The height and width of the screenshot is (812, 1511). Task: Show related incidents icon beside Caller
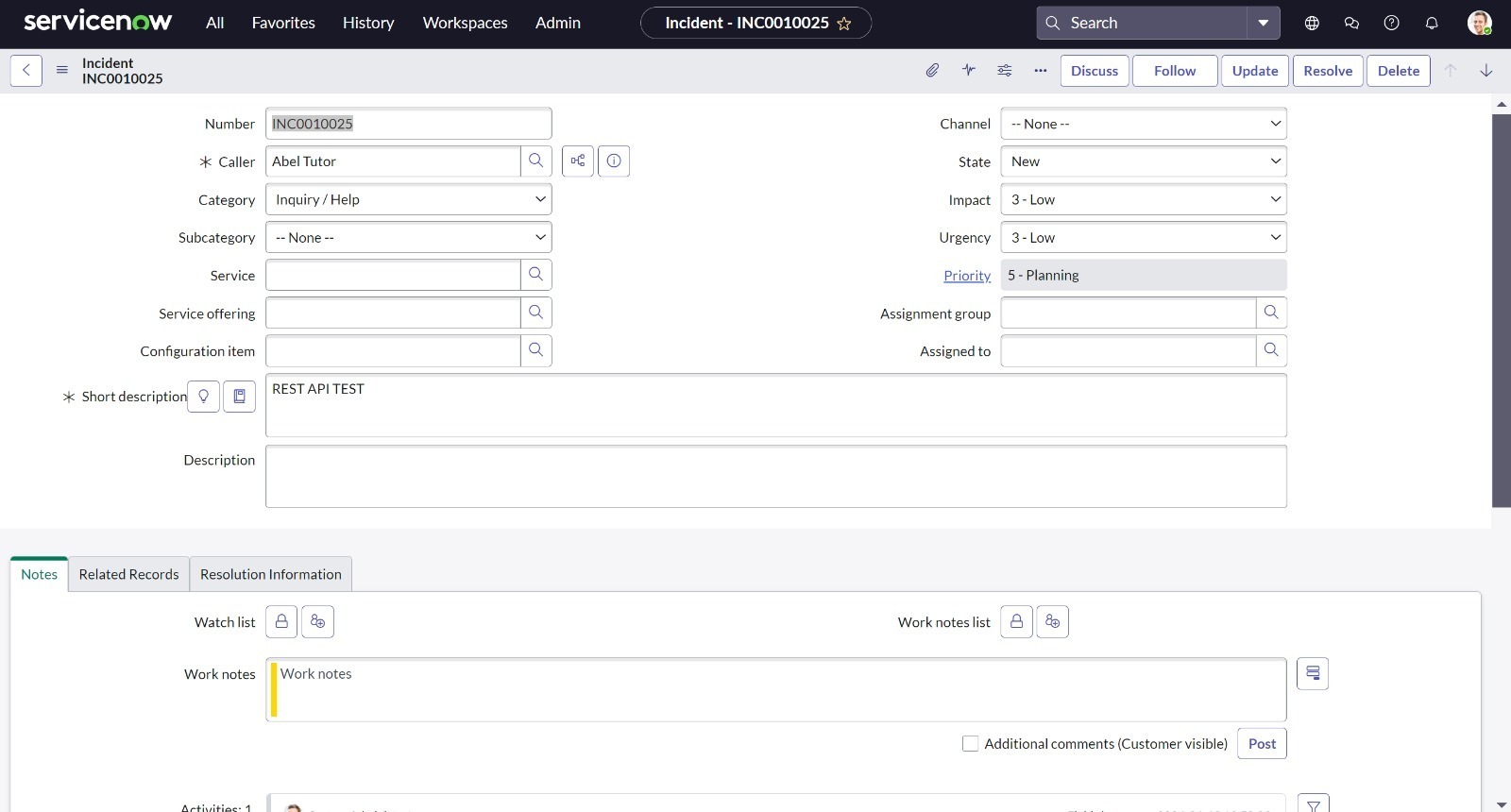coord(578,161)
